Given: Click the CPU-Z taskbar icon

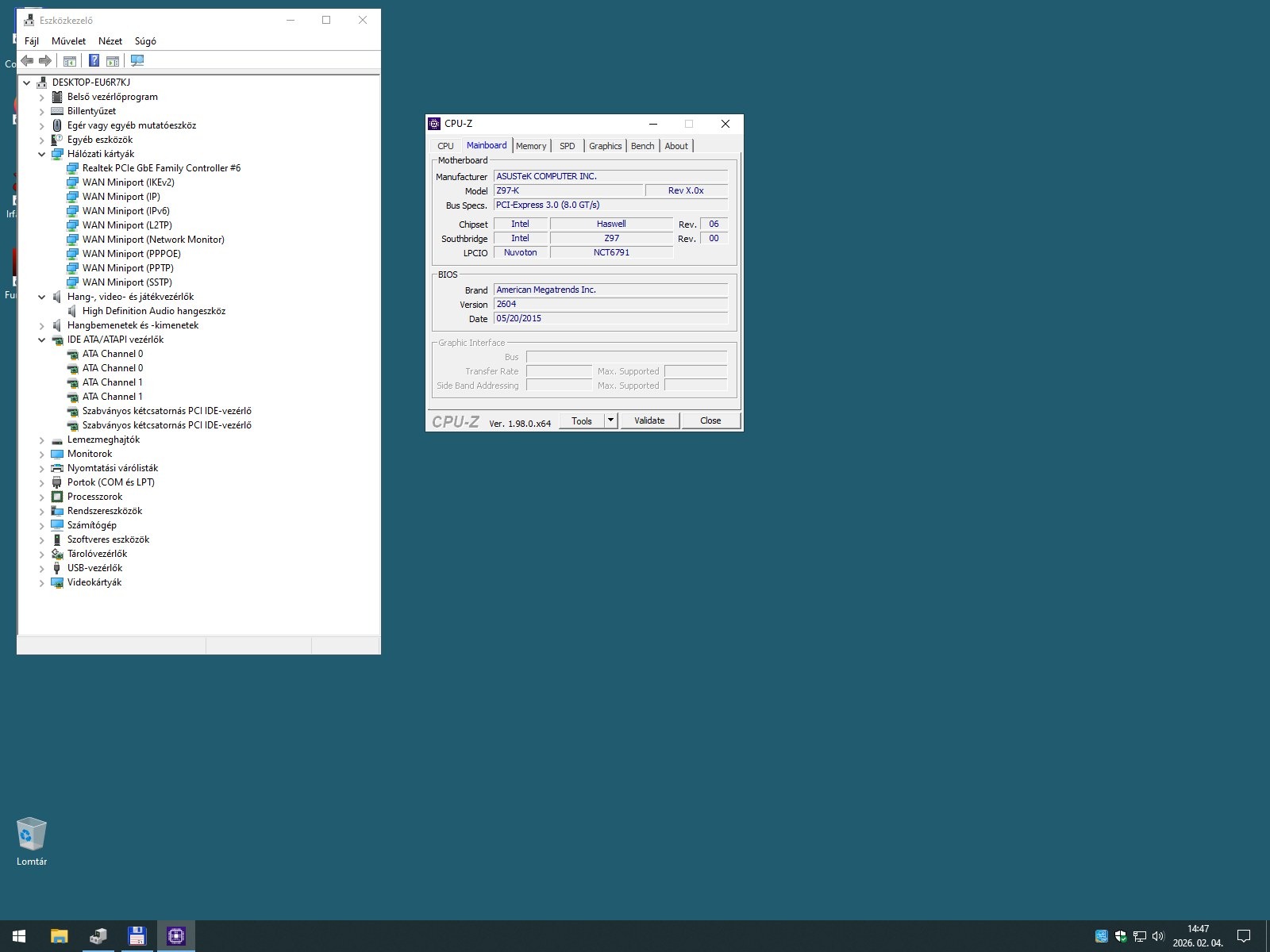Looking at the screenshot, I should (x=176, y=936).
